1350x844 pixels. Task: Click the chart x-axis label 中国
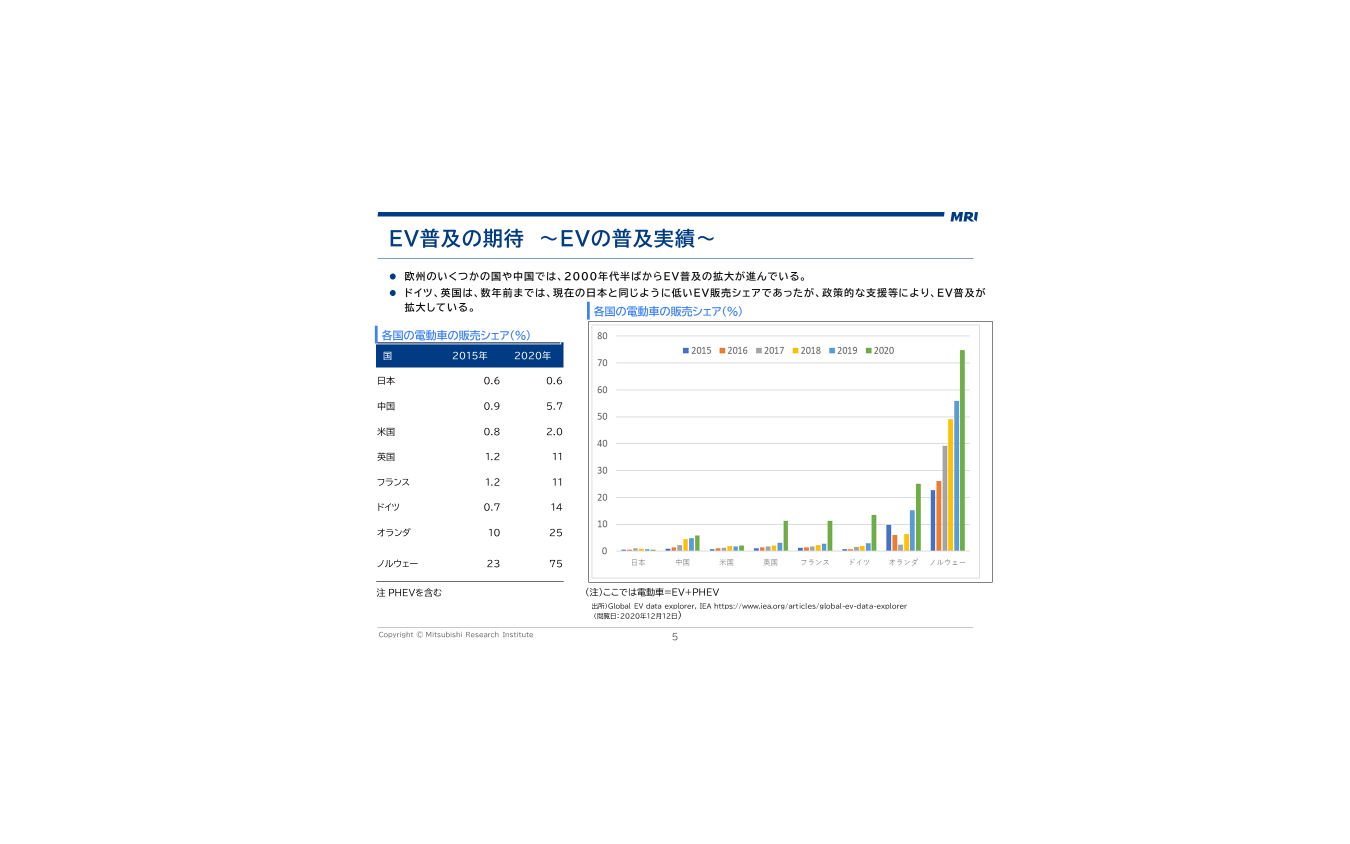(x=682, y=563)
